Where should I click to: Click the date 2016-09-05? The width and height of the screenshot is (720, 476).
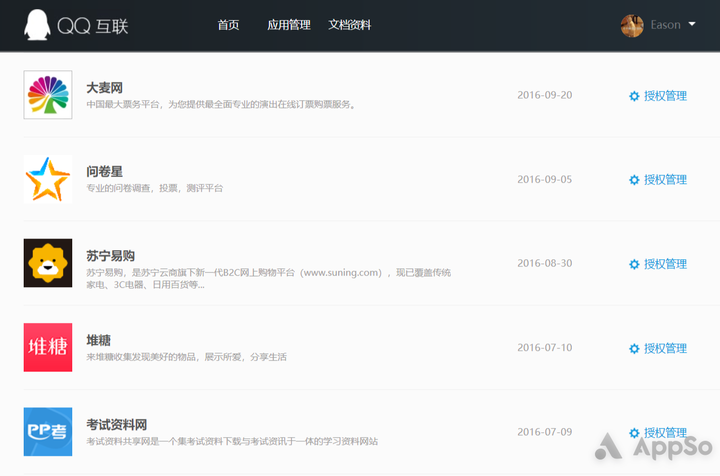tap(545, 179)
